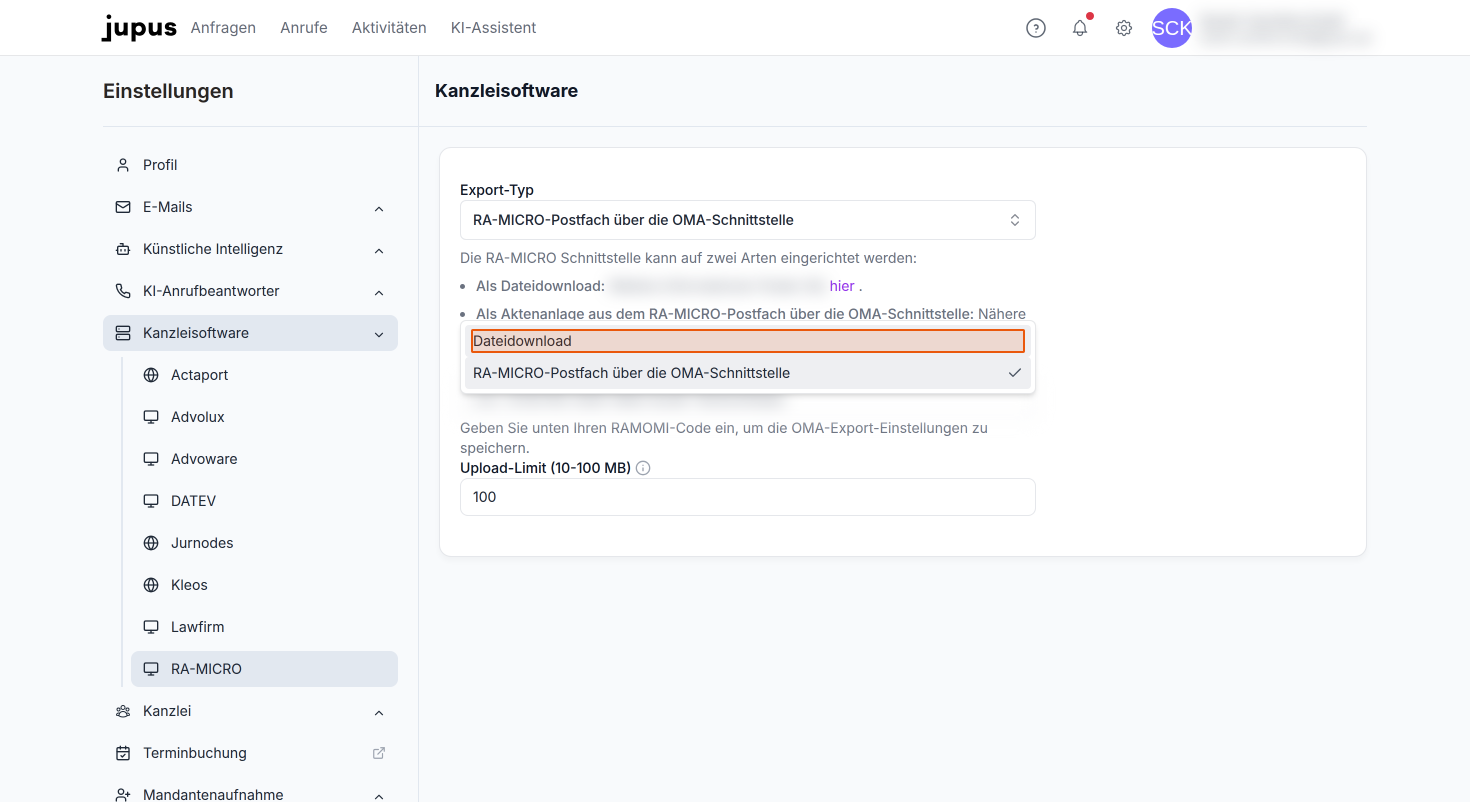
Task: Open the Anfragen tab
Action: coord(223,28)
